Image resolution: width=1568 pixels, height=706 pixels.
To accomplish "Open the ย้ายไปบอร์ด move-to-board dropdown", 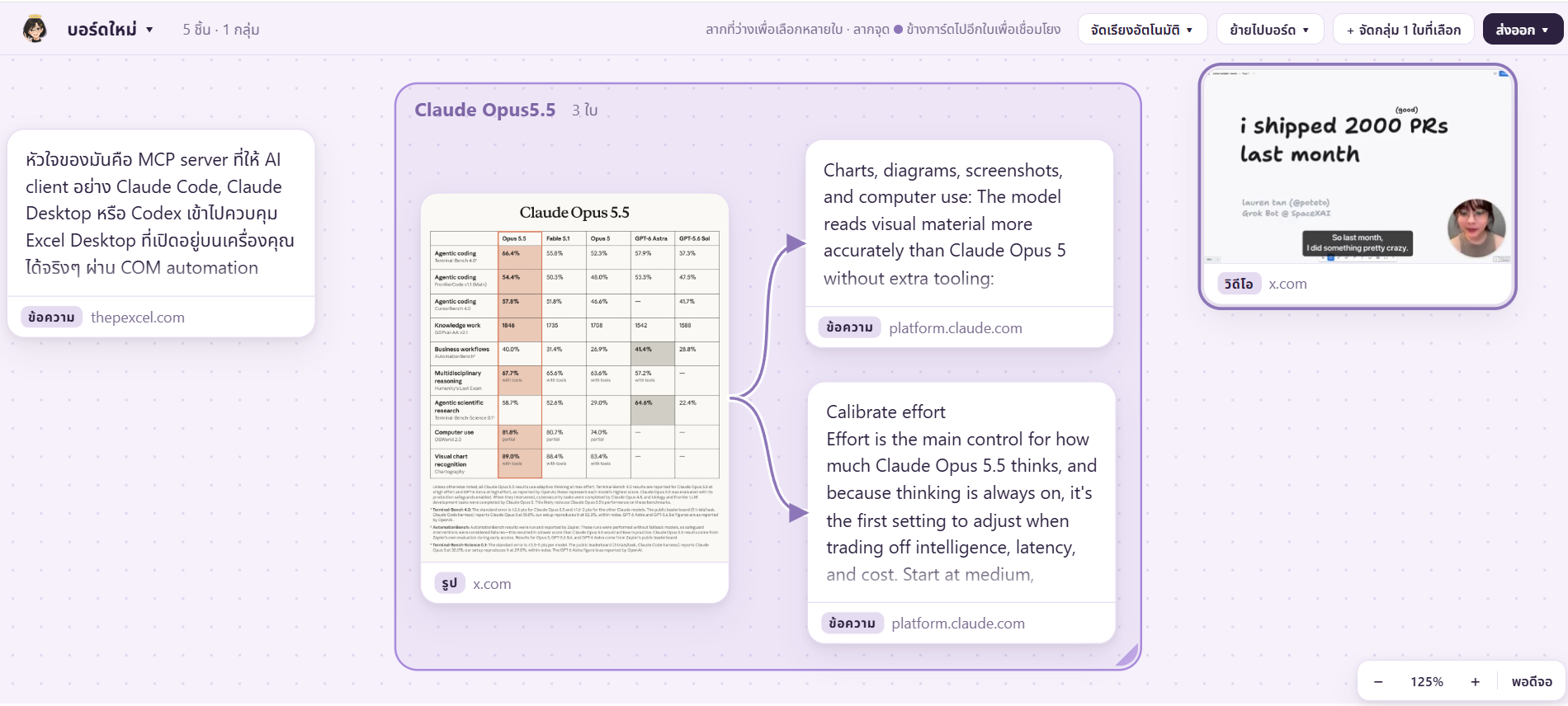I will 1269,30.
